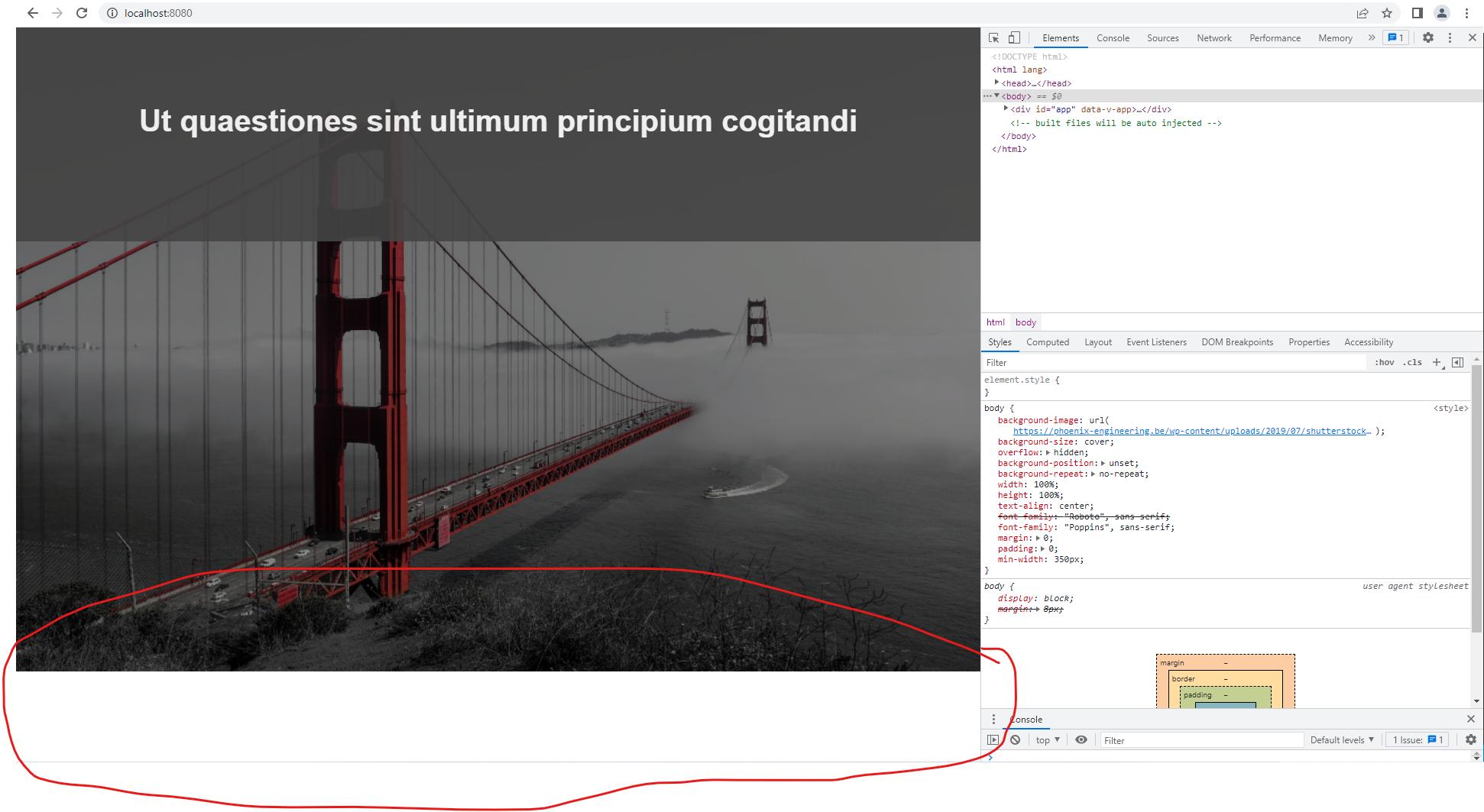Viewport: 1484px width, 812px height.
Task: Switch to the Sources tab
Action: pyautogui.click(x=1162, y=38)
